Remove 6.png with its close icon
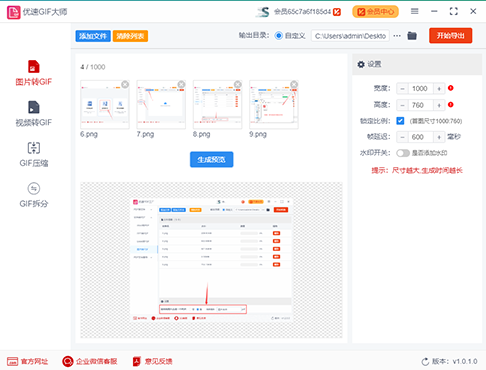486x370 pixels. tap(125, 85)
